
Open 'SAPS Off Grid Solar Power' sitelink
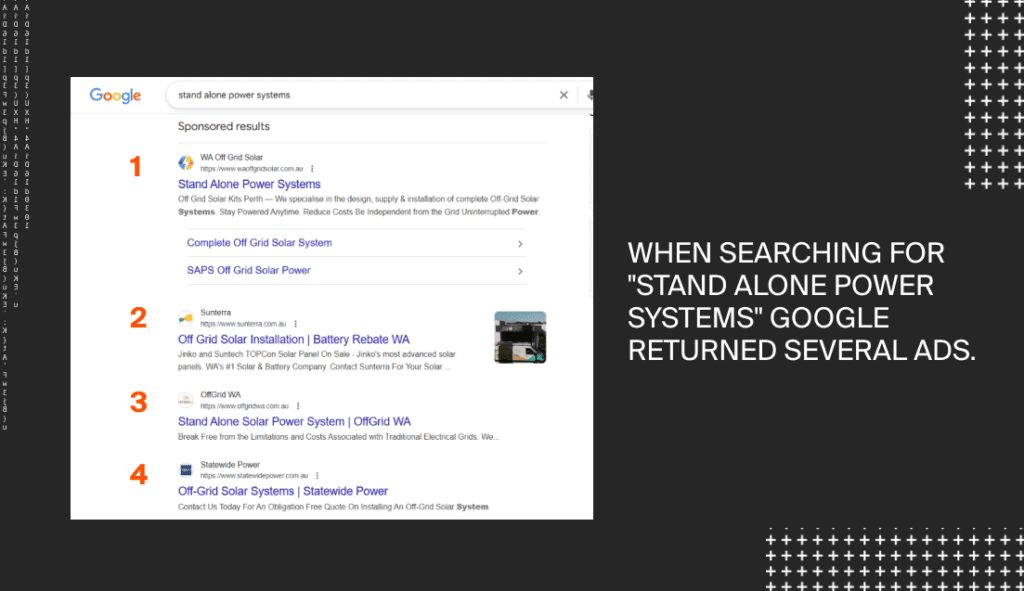pyautogui.click(x=248, y=270)
